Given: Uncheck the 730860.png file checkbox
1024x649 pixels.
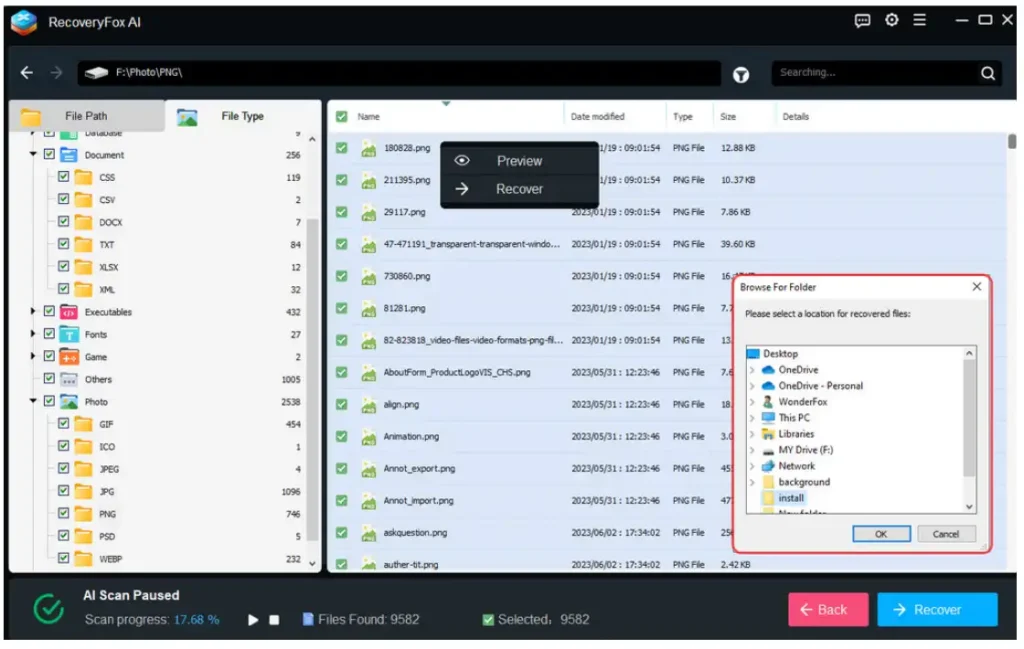Looking at the screenshot, I should click(342, 276).
